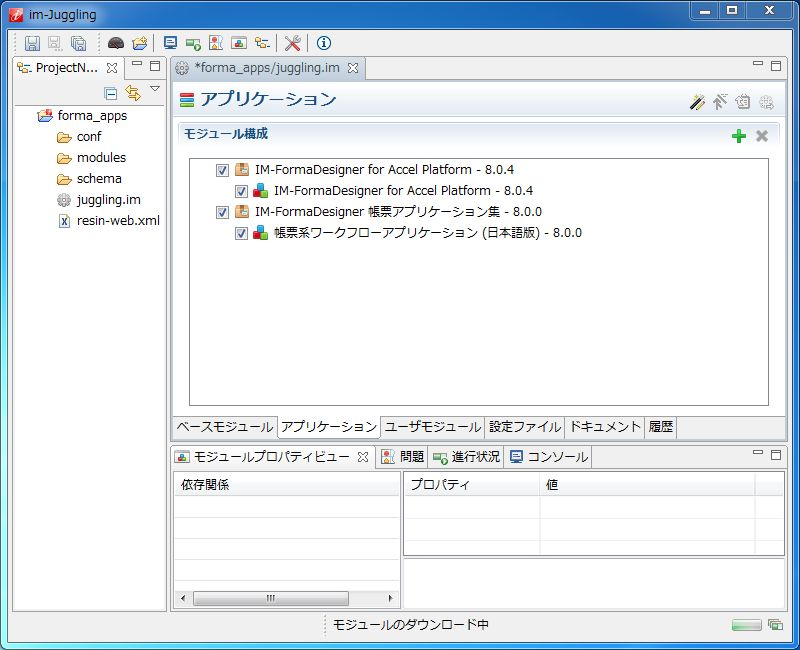Image resolution: width=800 pixels, height=650 pixels.
Task: Switch to ユーザモジュール tab
Action: click(433, 427)
